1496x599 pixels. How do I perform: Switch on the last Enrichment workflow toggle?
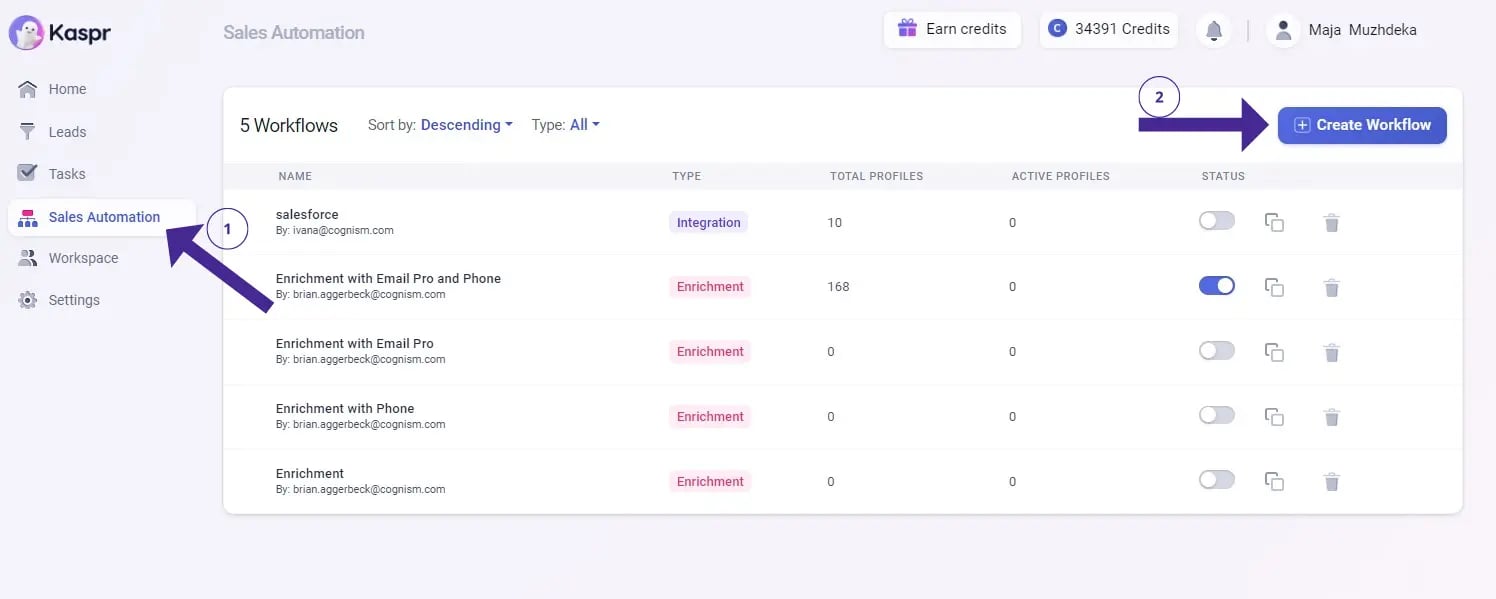point(1217,480)
